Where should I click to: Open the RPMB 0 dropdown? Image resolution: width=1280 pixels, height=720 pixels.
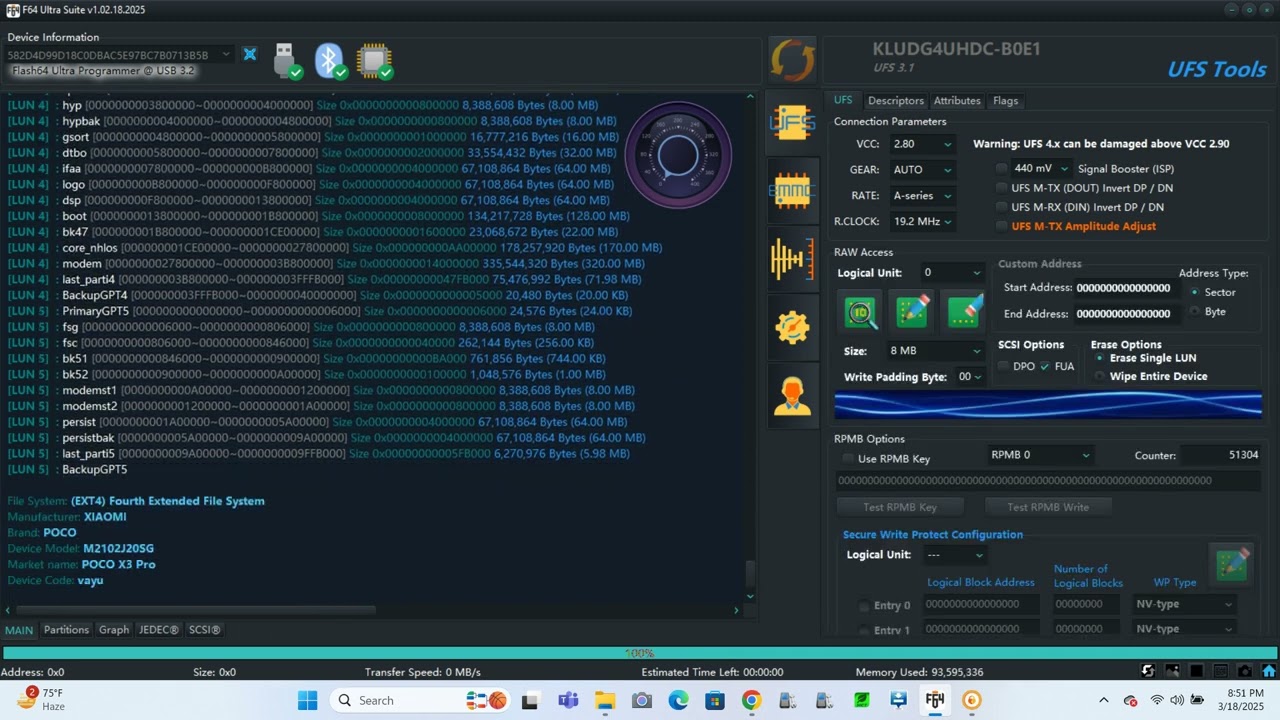point(1040,455)
